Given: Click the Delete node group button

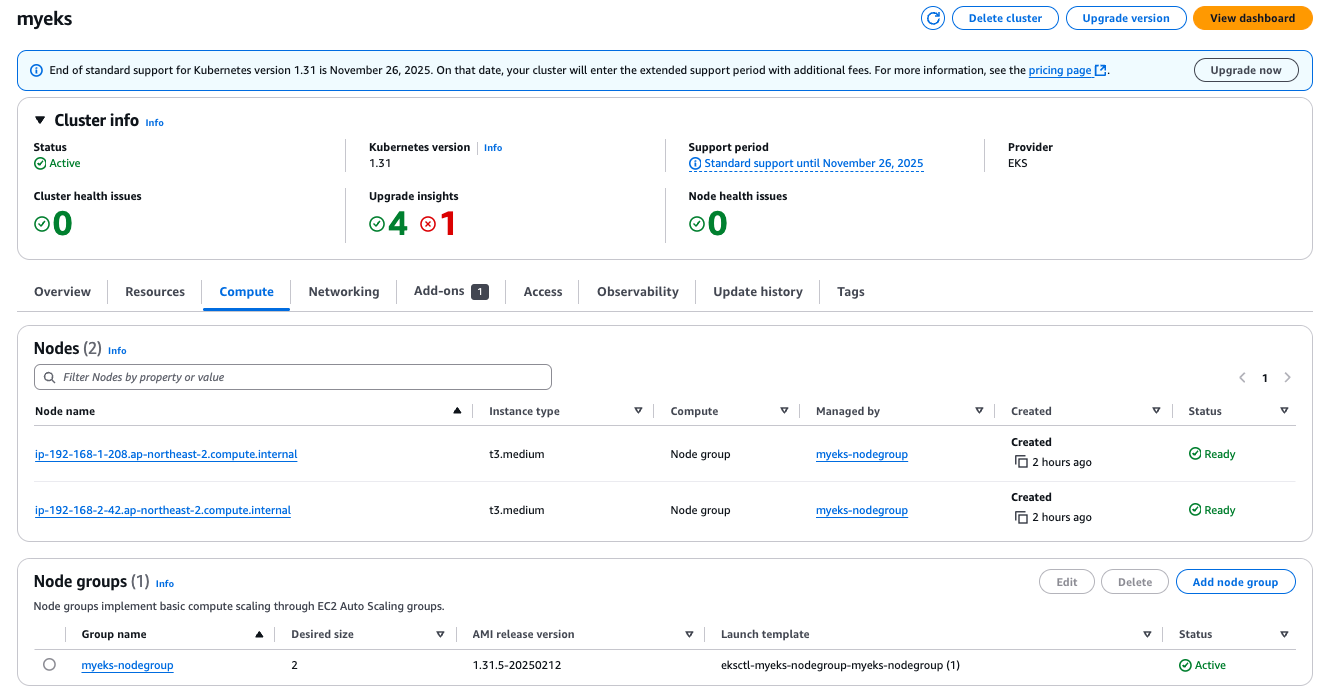Looking at the screenshot, I should (x=1135, y=582).
